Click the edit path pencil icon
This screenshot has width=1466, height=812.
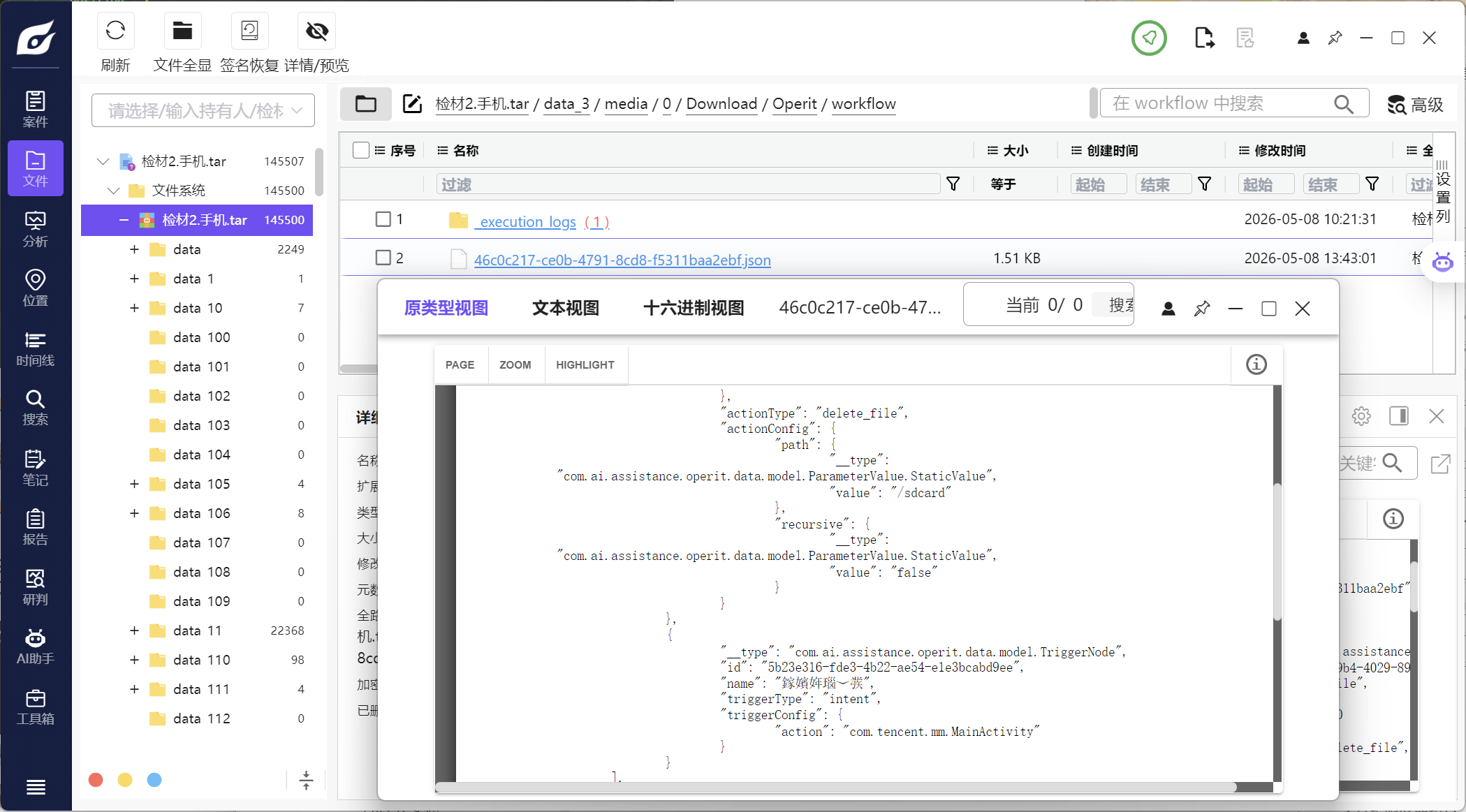click(x=412, y=104)
